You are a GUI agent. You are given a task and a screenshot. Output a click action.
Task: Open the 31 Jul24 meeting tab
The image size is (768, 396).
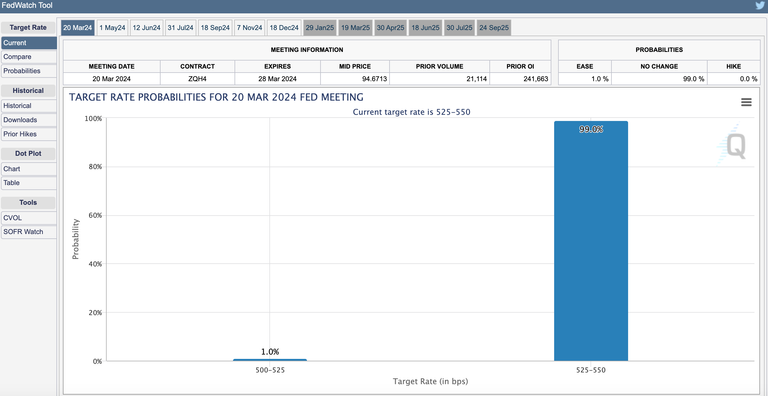[x=180, y=28]
